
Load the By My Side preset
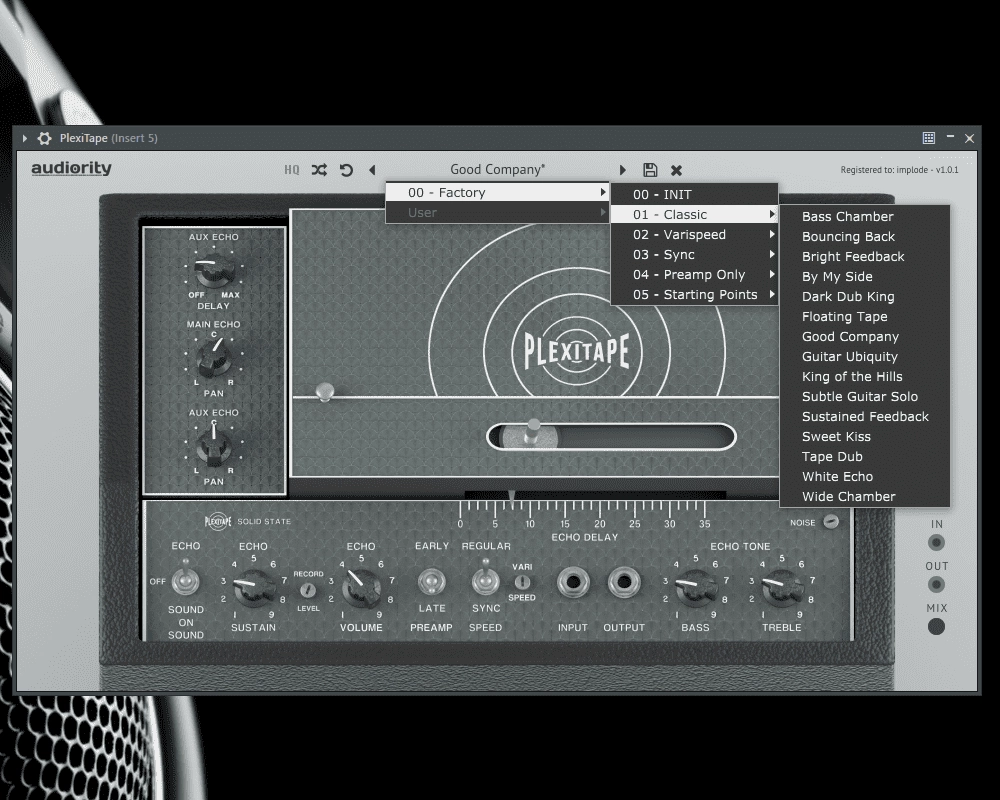pos(865,276)
